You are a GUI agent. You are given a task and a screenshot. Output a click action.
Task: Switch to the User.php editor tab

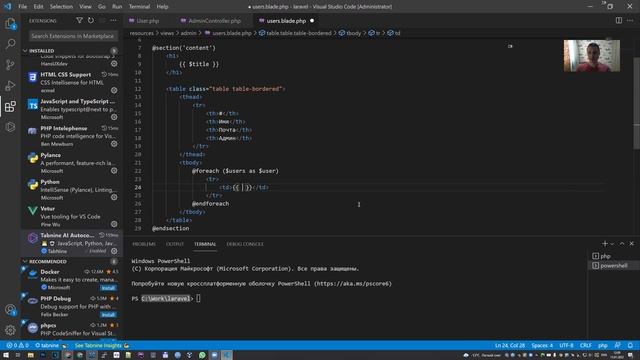(x=148, y=20)
